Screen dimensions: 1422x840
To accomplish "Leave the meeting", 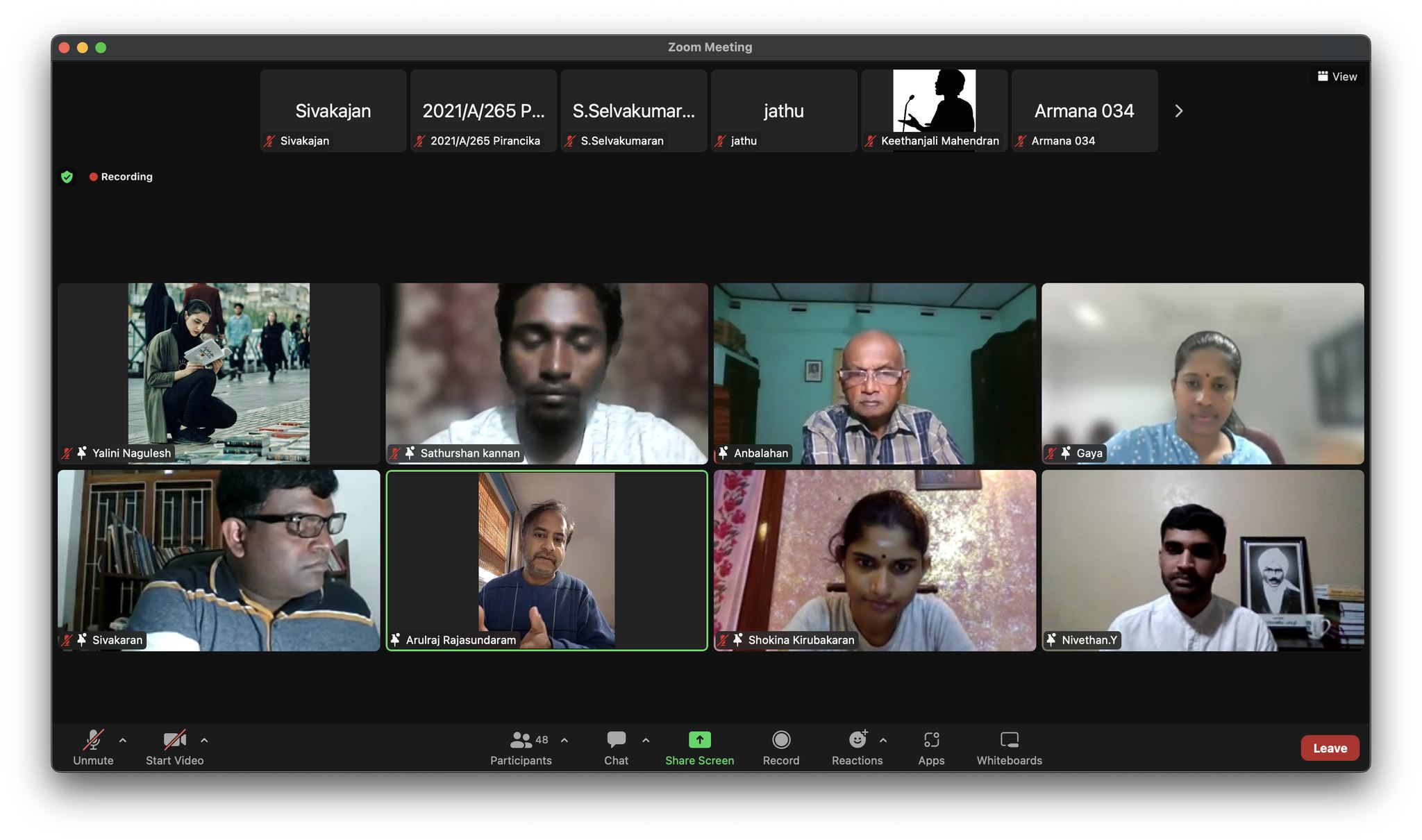I will point(1330,748).
